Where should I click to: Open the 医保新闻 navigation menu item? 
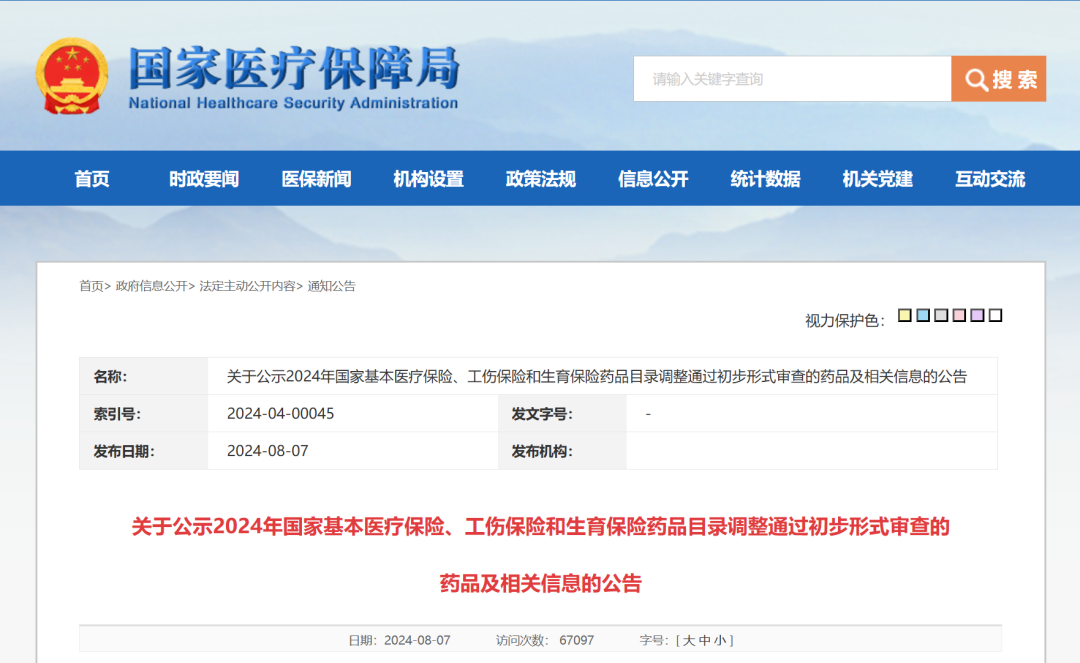click(x=315, y=178)
